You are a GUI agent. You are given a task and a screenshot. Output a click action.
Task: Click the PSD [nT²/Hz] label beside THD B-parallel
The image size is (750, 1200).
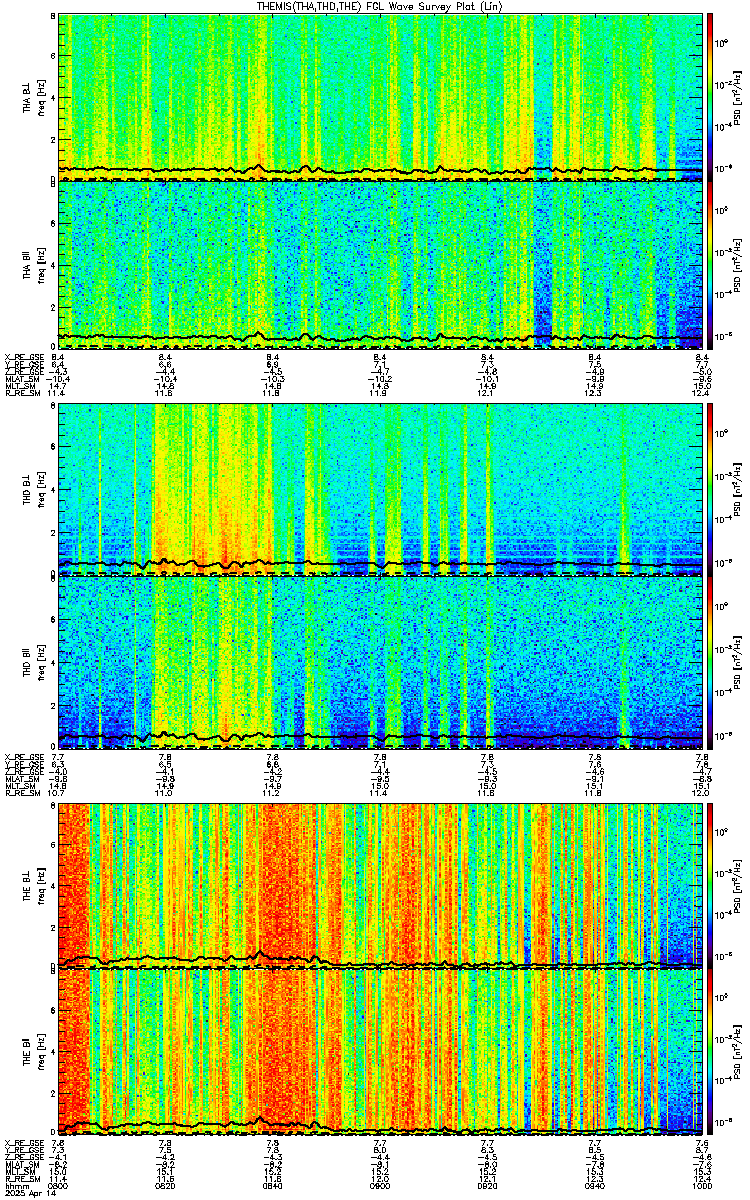click(x=736, y=660)
